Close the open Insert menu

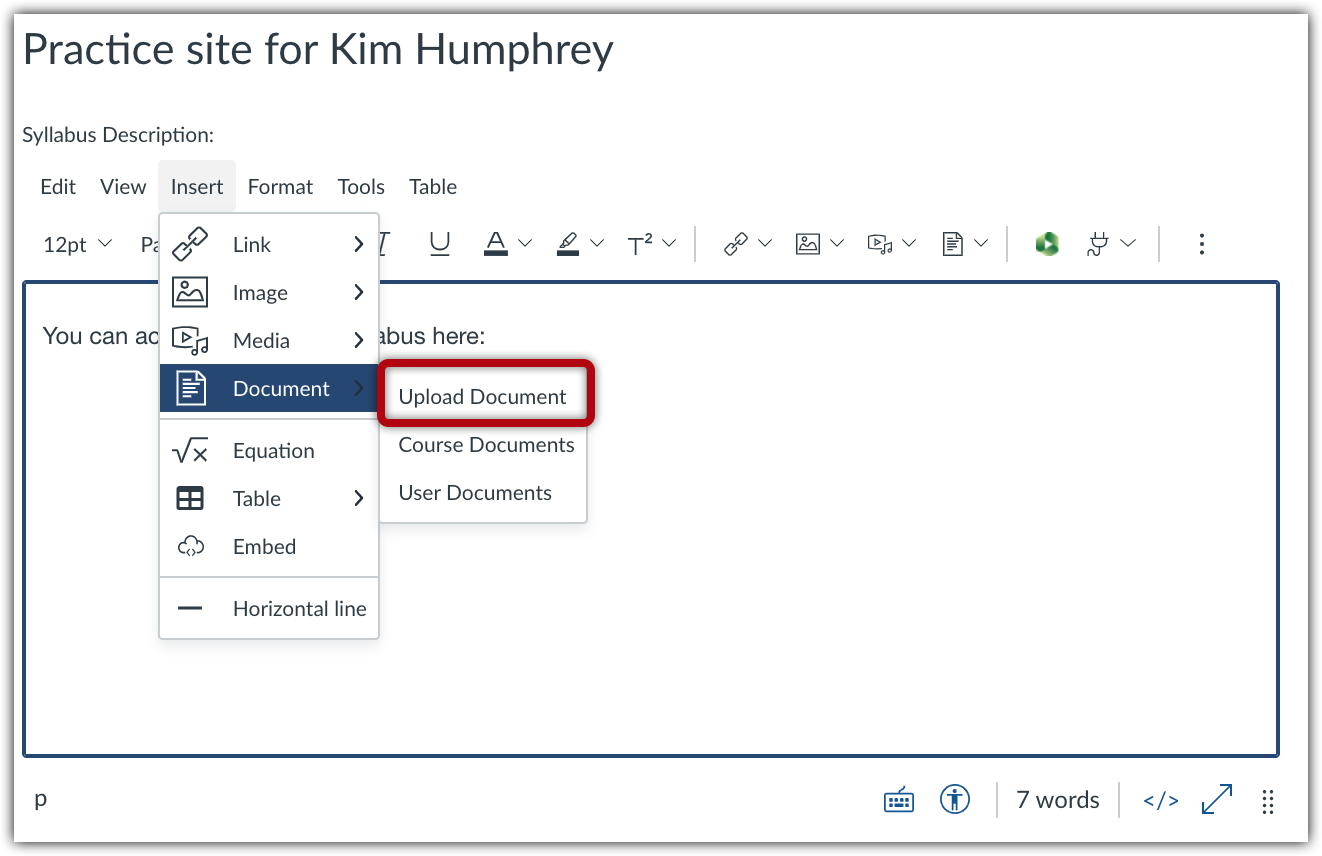click(x=197, y=187)
